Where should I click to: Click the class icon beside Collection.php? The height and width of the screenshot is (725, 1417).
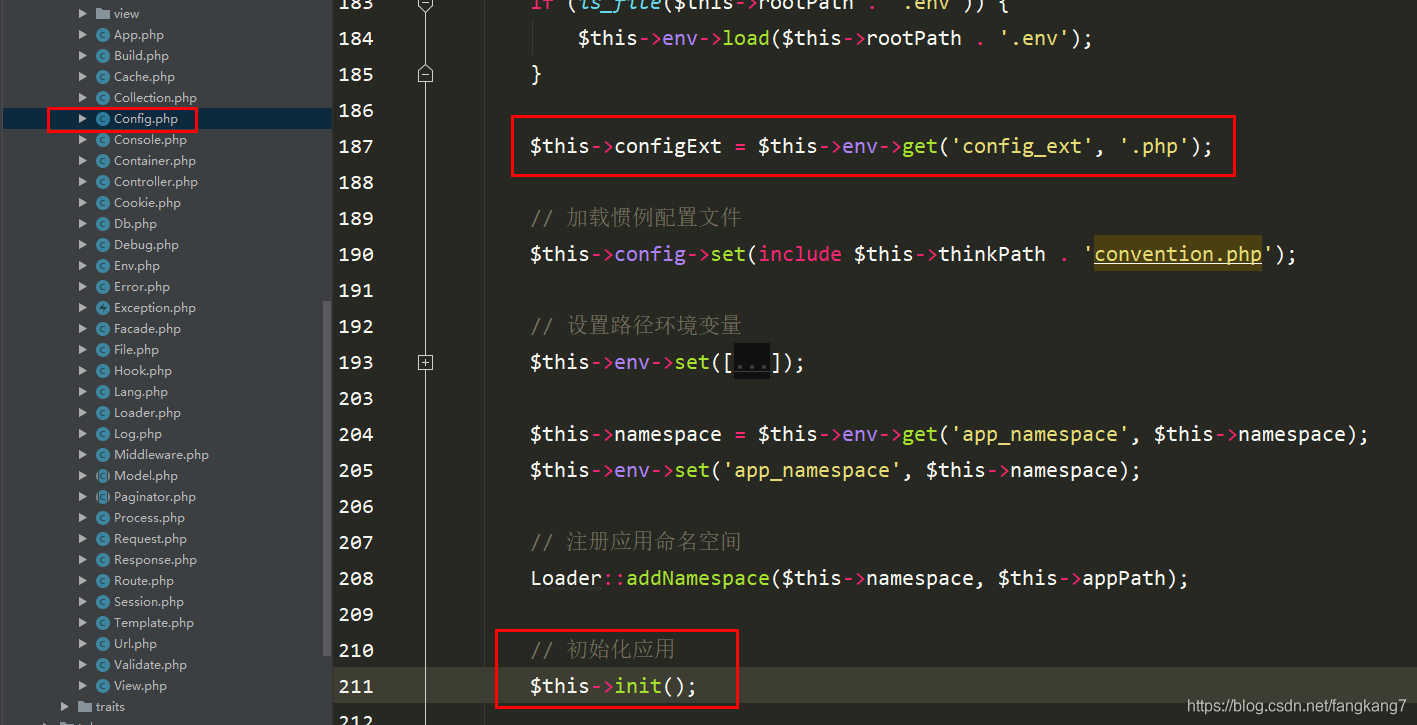pyautogui.click(x=102, y=98)
